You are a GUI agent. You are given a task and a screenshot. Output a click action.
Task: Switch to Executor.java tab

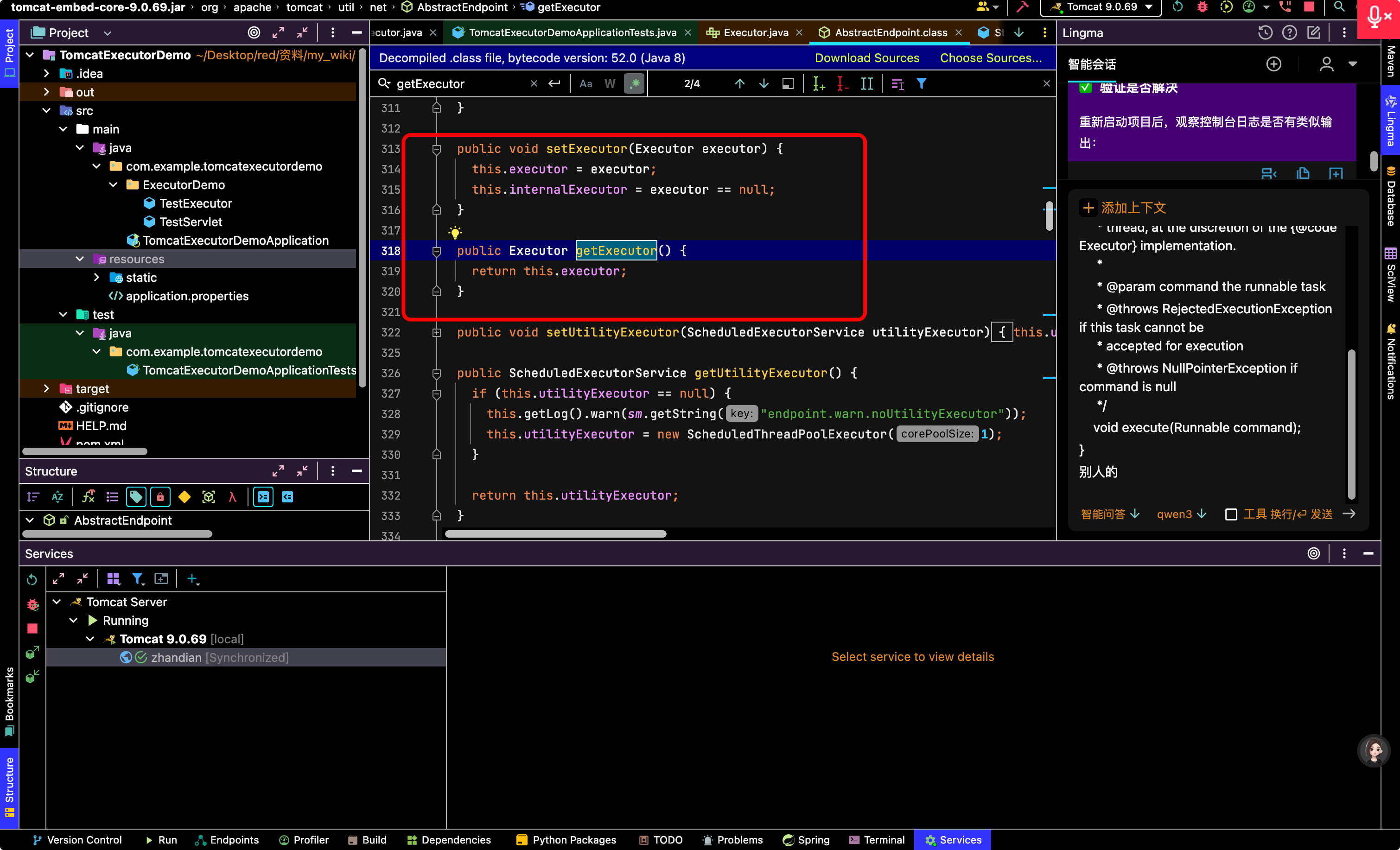coord(755,33)
